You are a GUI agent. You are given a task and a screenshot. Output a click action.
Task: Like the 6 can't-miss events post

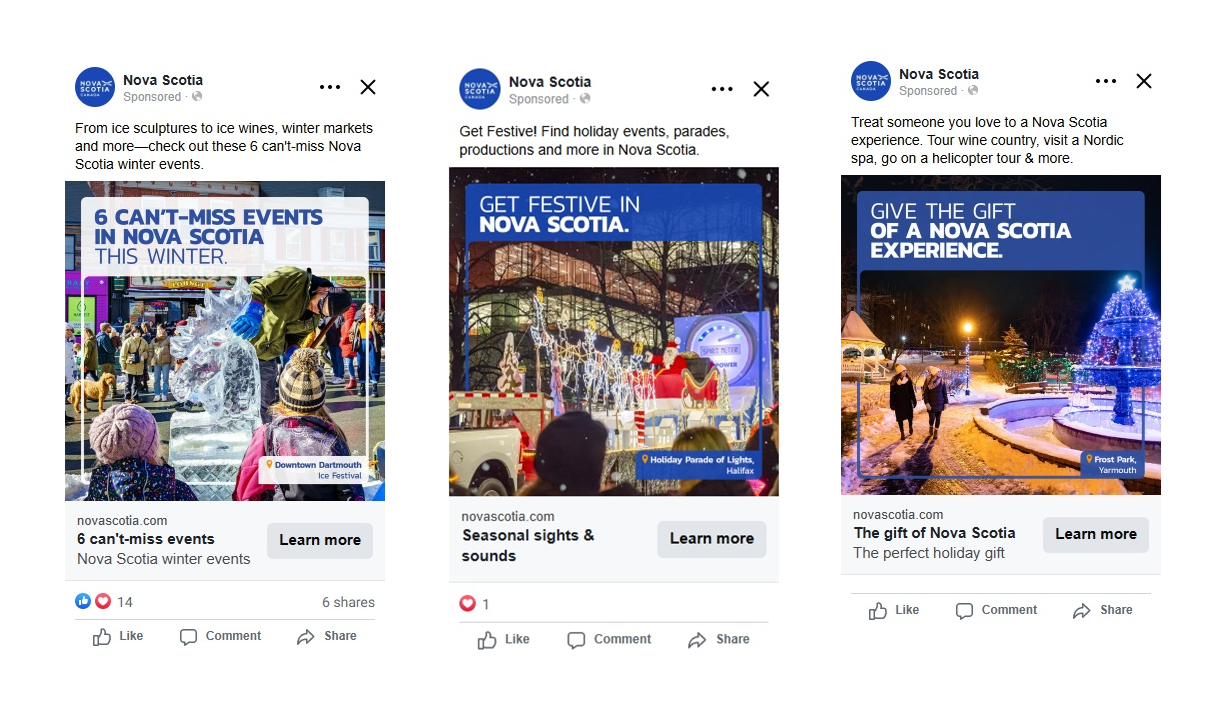(x=118, y=636)
